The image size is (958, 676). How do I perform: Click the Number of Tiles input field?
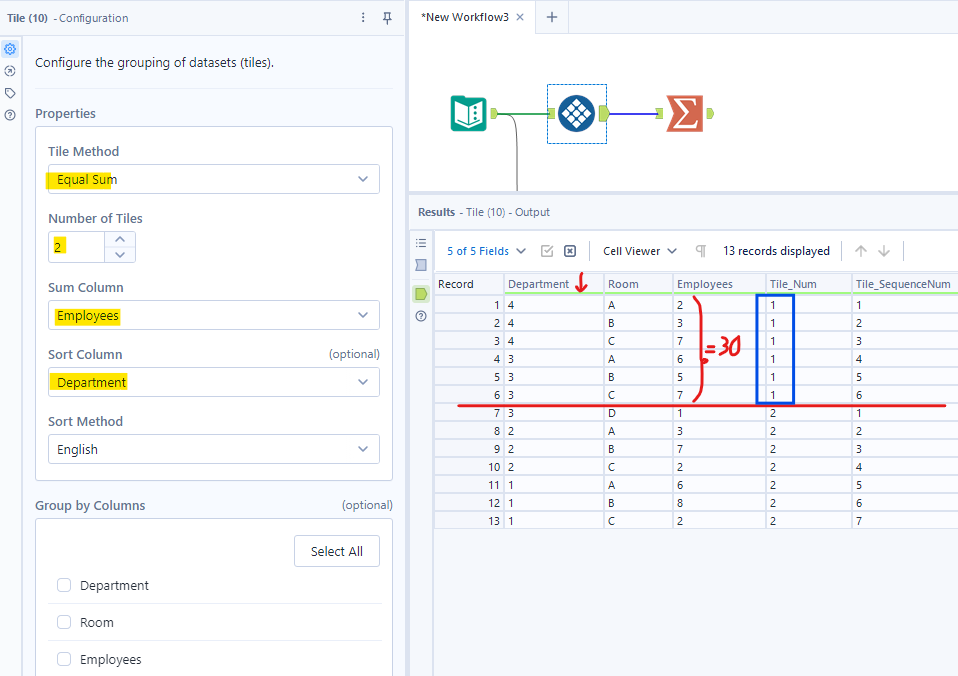[x=76, y=247]
